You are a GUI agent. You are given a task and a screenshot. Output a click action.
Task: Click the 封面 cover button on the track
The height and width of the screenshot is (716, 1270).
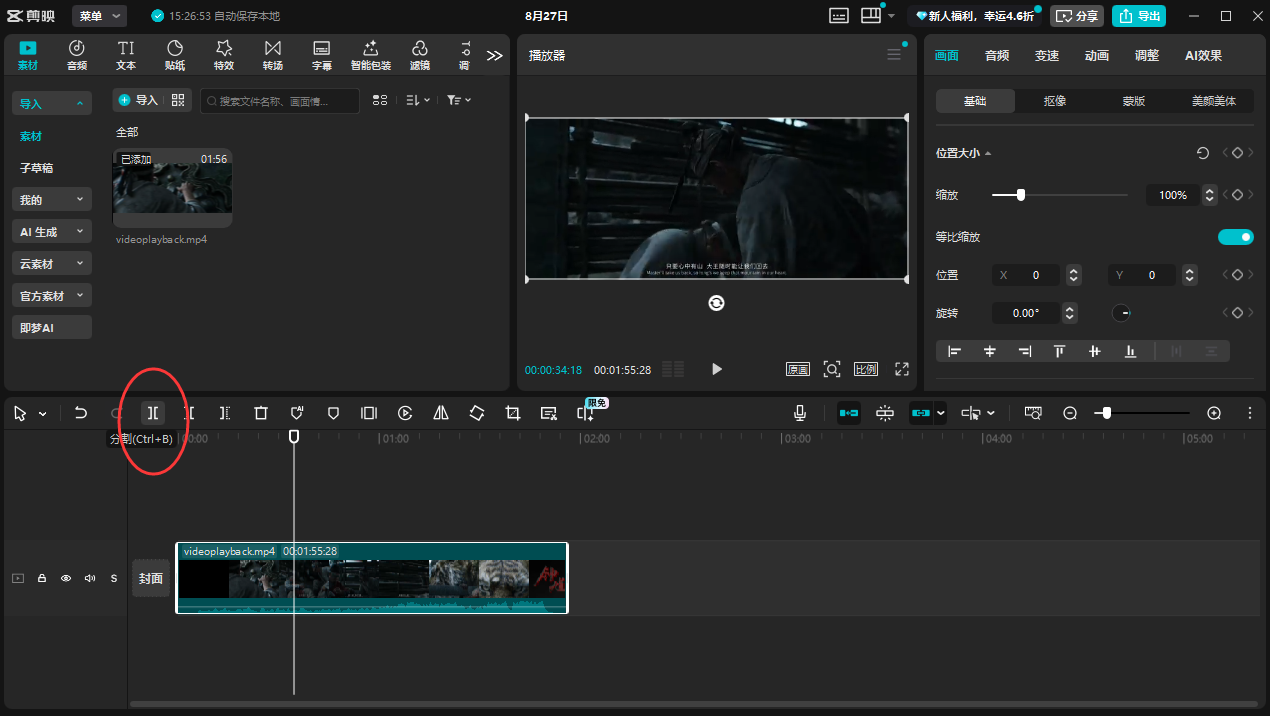point(151,578)
